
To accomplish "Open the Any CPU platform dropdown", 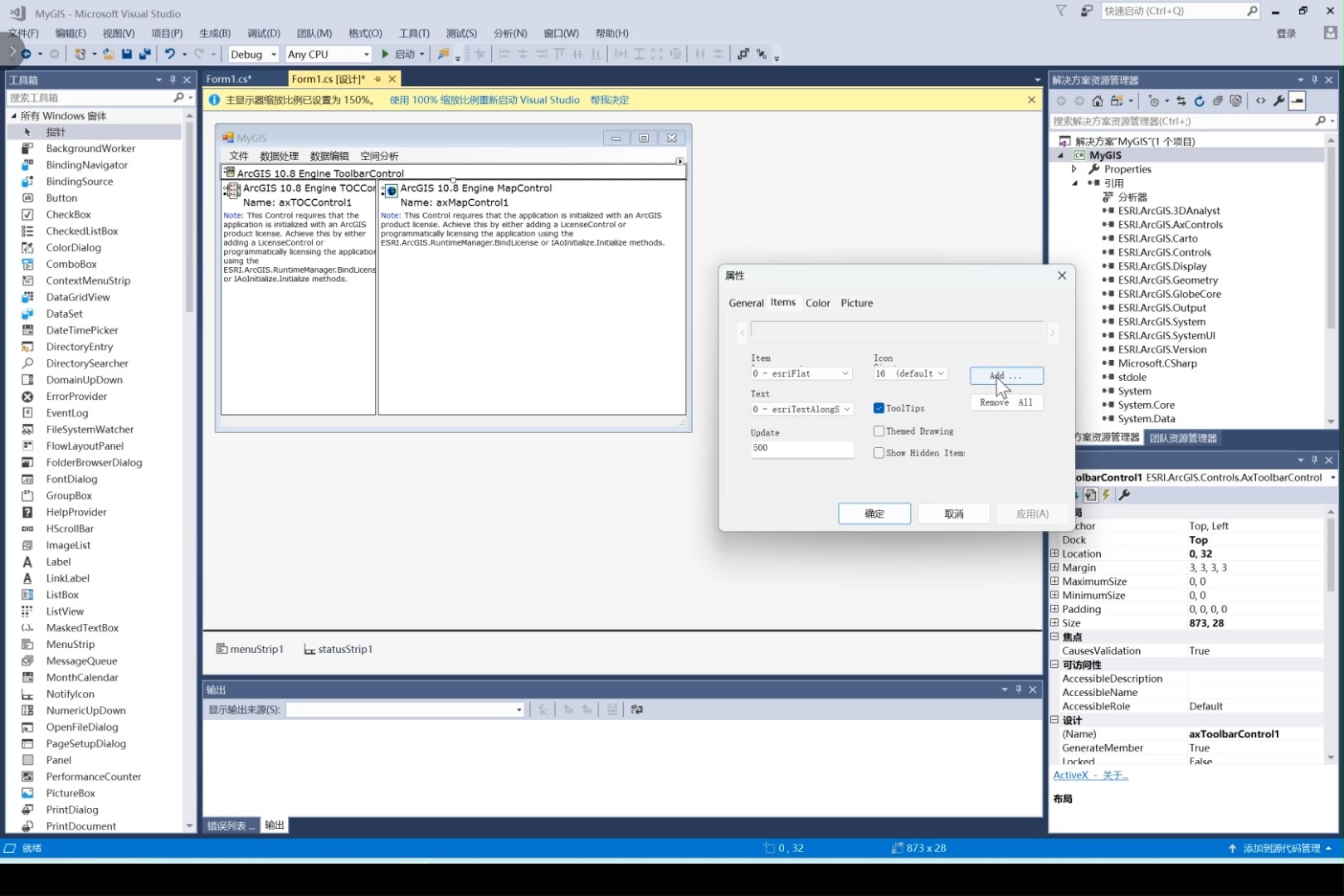I will click(329, 54).
